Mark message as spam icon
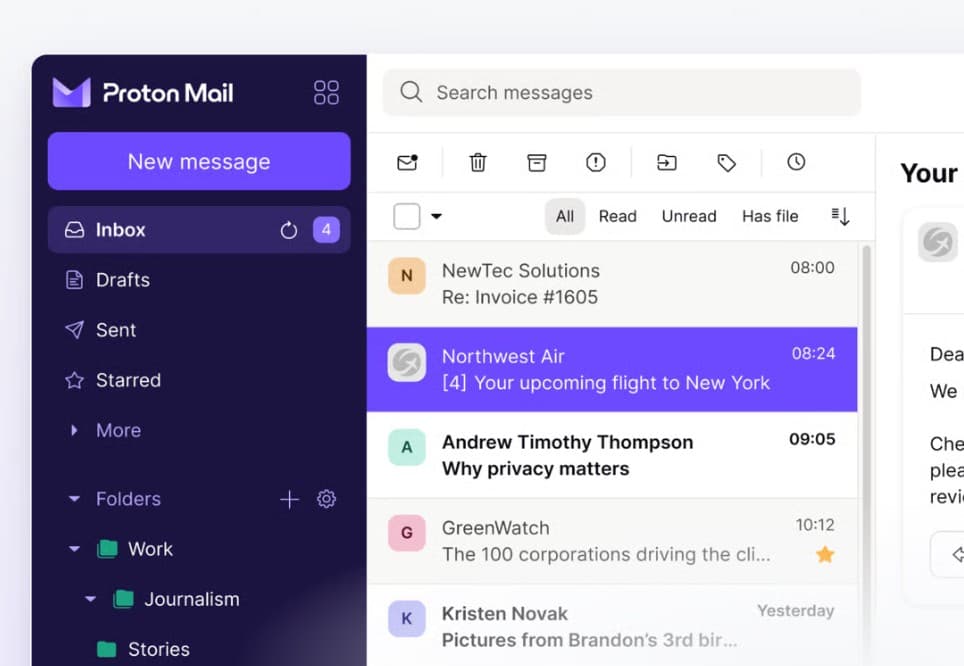Screen dimensions: 964x666 [x=595, y=162]
